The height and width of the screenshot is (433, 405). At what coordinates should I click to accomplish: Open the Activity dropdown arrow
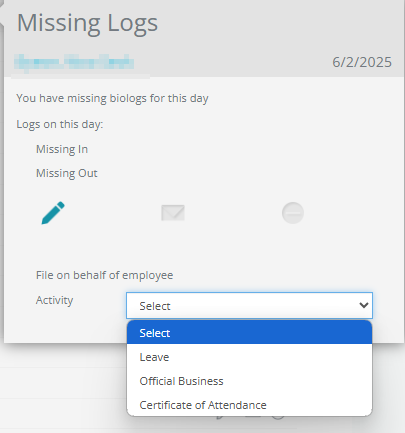tap(364, 305)
